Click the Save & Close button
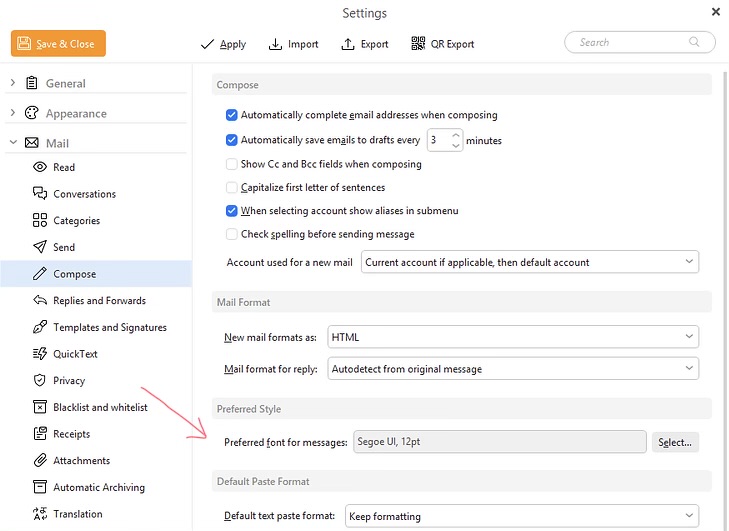This screenshot has height=531, width=729. 58,43
